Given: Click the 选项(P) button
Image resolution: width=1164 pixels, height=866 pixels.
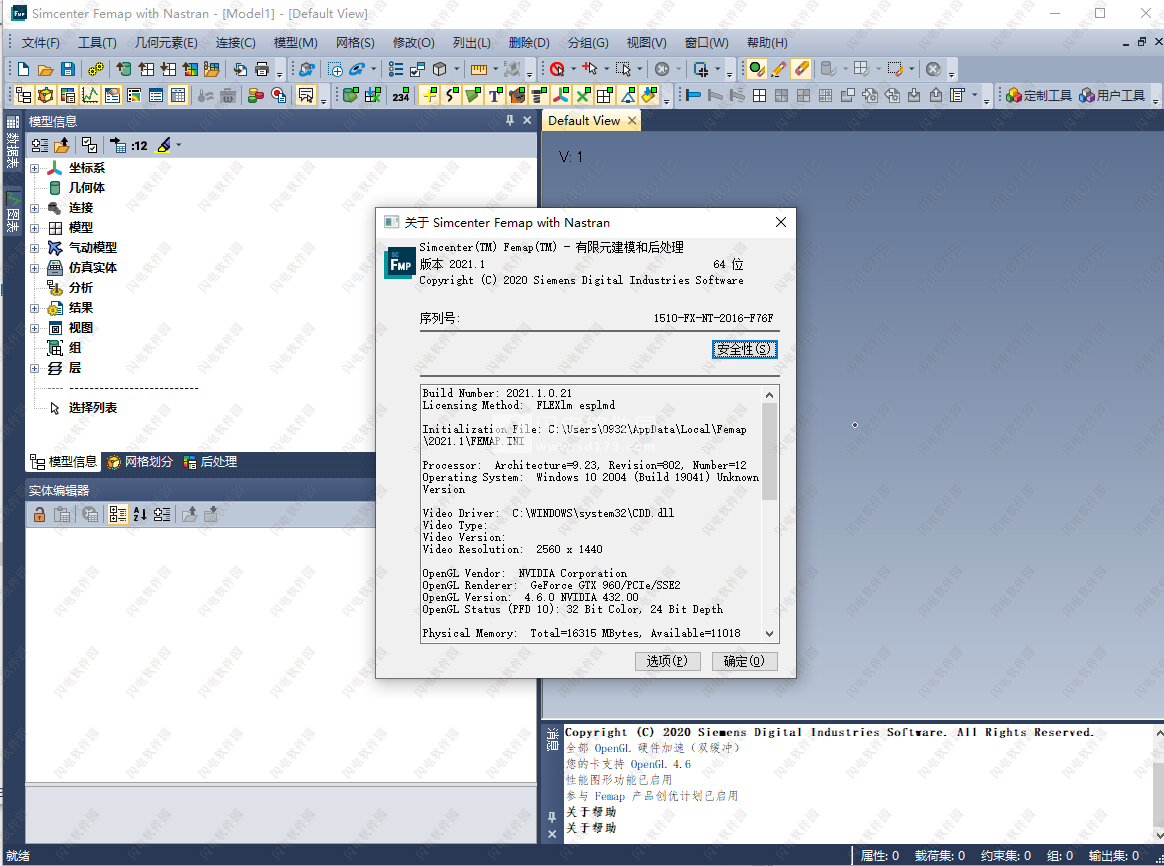Looking at the screenshot, I should click(x=667, y=661).
